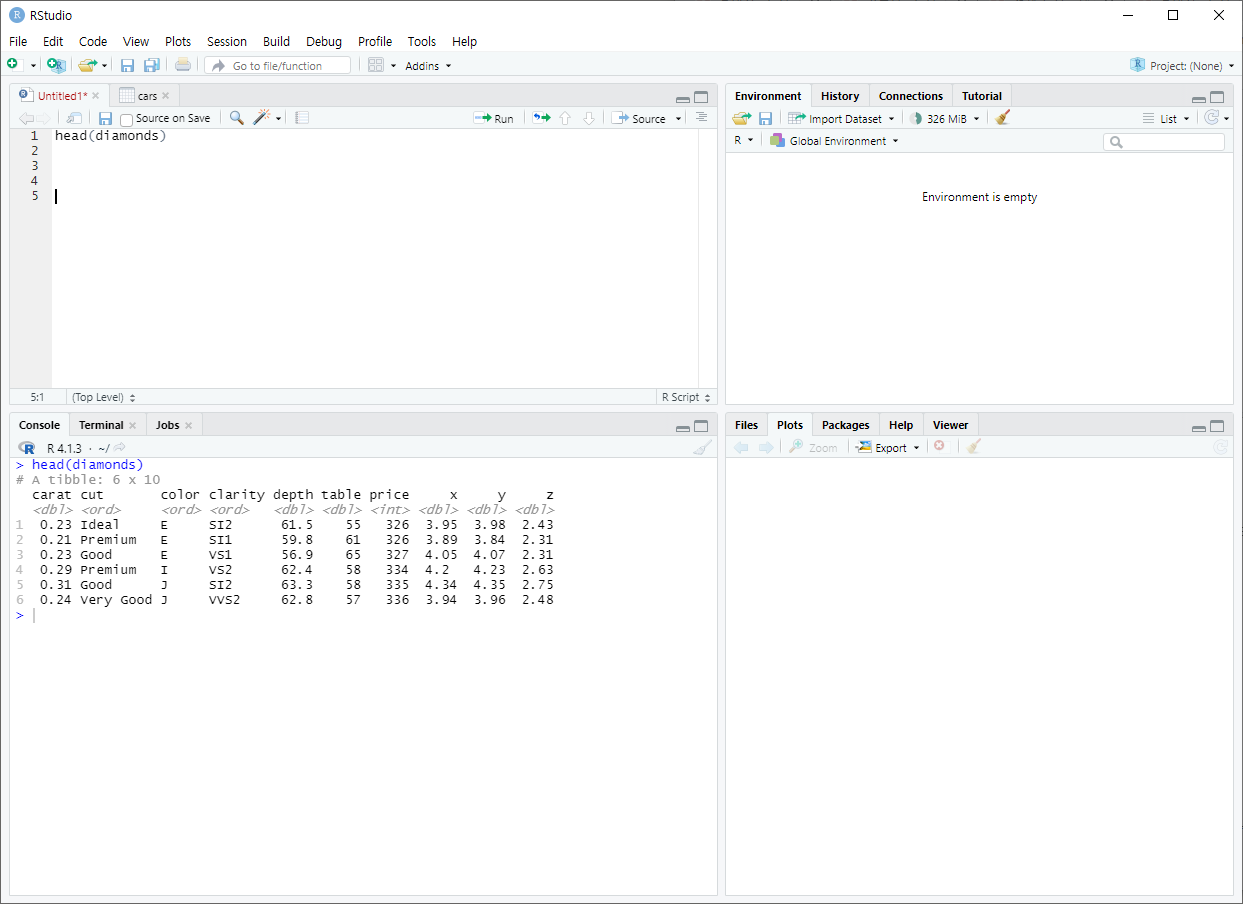Go to the next section down arrow

589,118
